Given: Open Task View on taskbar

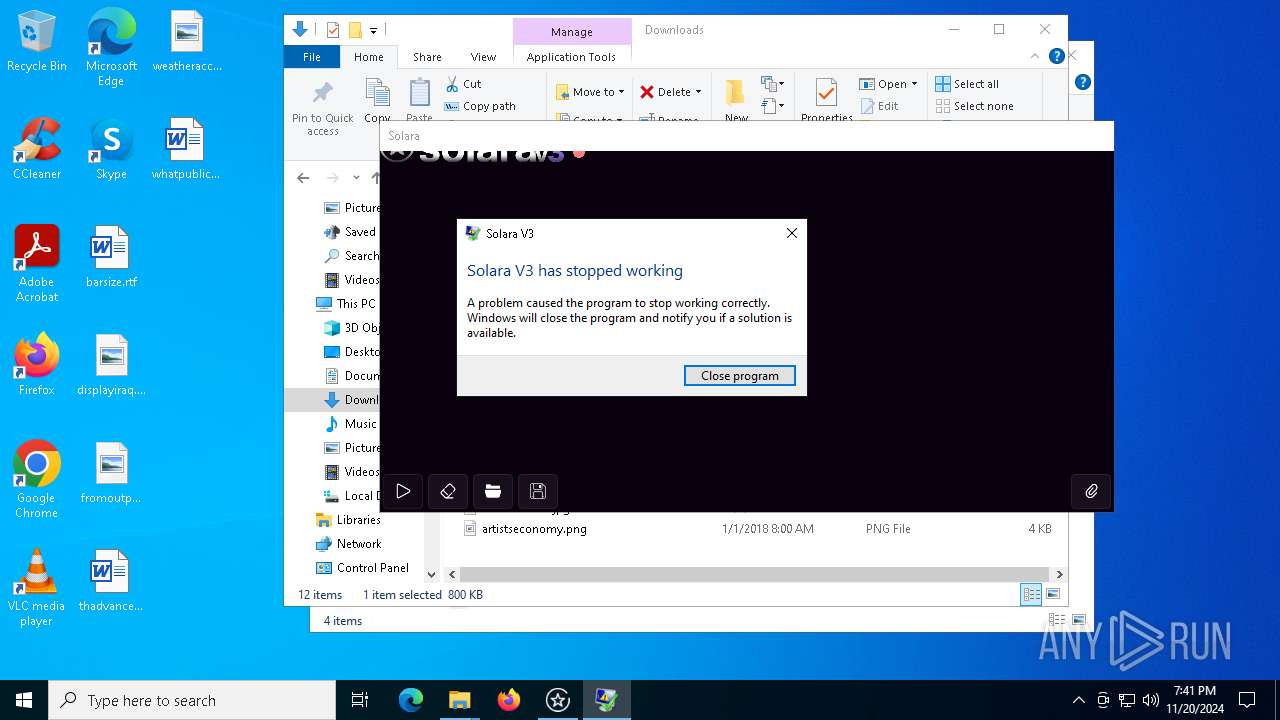Looking at the screenshot, I should [x=360, y=700].
